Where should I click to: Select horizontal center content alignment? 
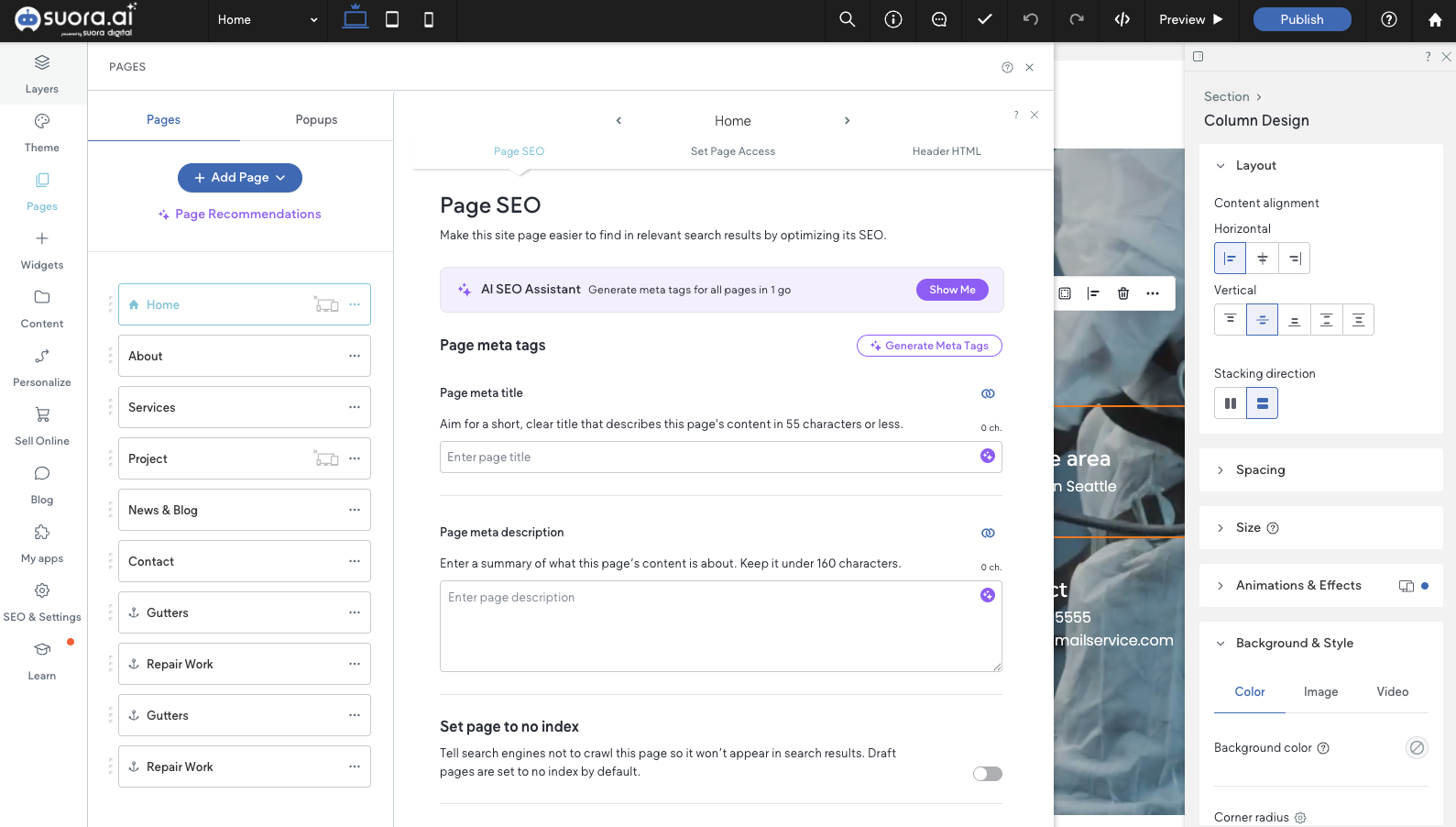[x=1262, y=259]
